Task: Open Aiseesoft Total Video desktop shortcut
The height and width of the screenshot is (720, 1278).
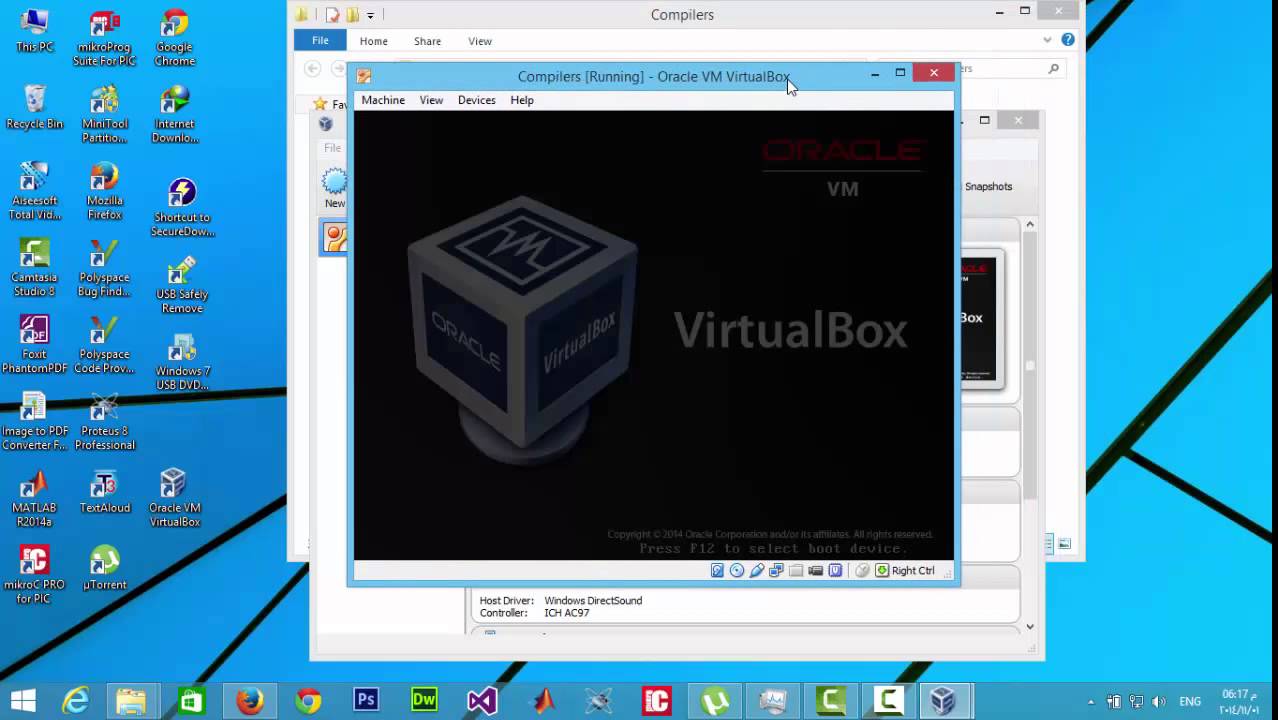Action: point(34,192)
